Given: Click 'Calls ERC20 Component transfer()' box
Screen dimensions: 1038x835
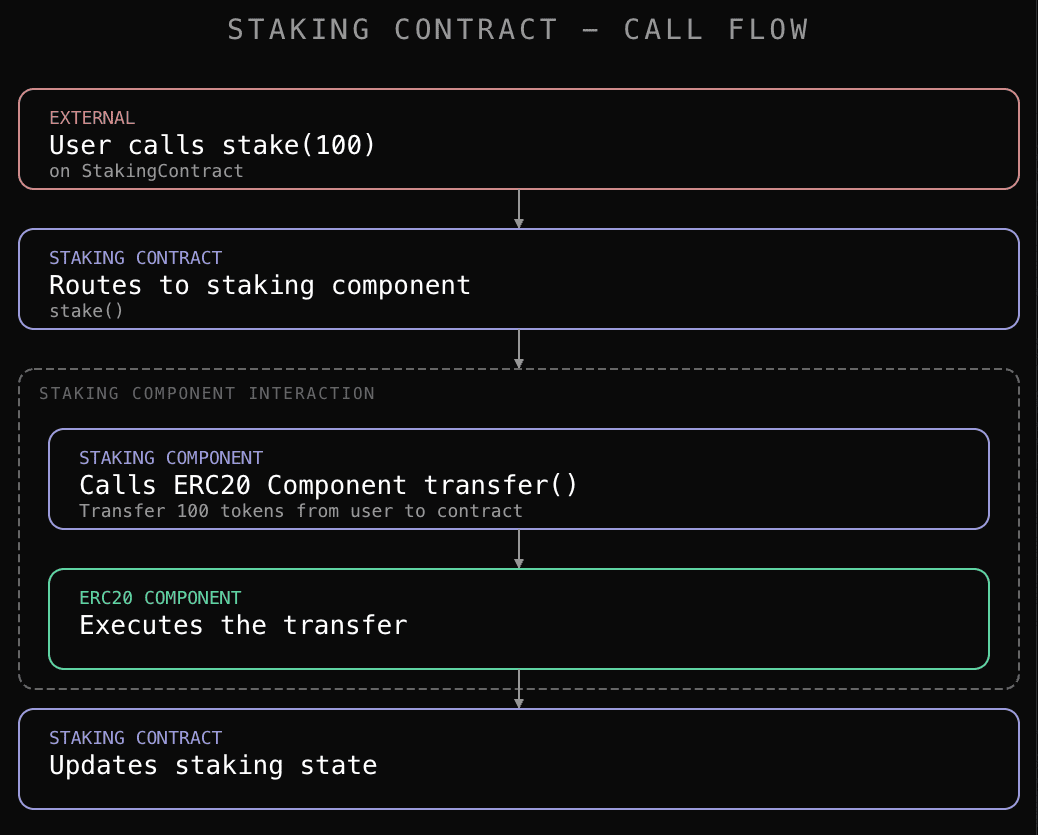Looking at the screenshot, I should coord(519,479).
